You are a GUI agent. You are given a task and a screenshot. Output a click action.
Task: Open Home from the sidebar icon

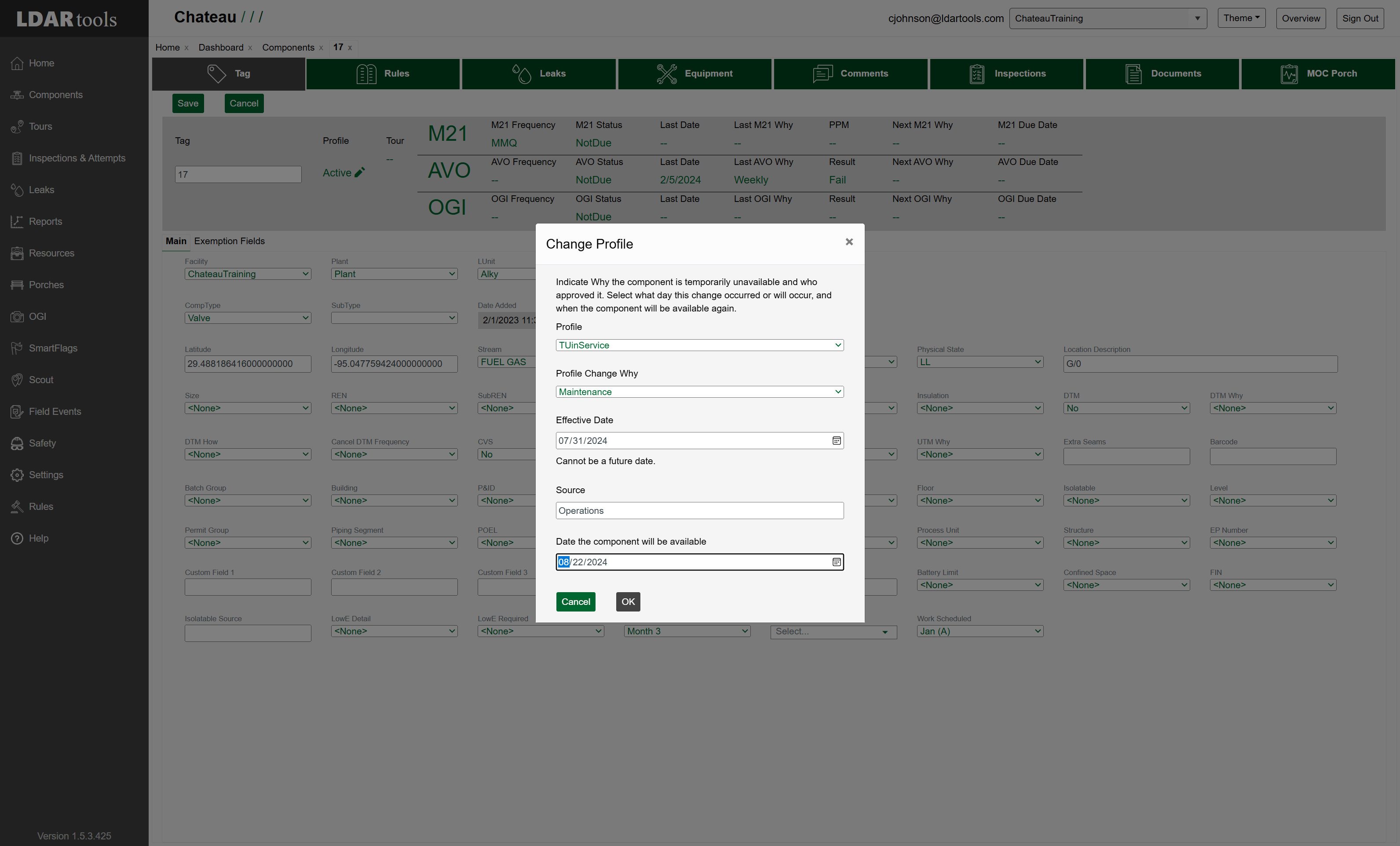17,63
